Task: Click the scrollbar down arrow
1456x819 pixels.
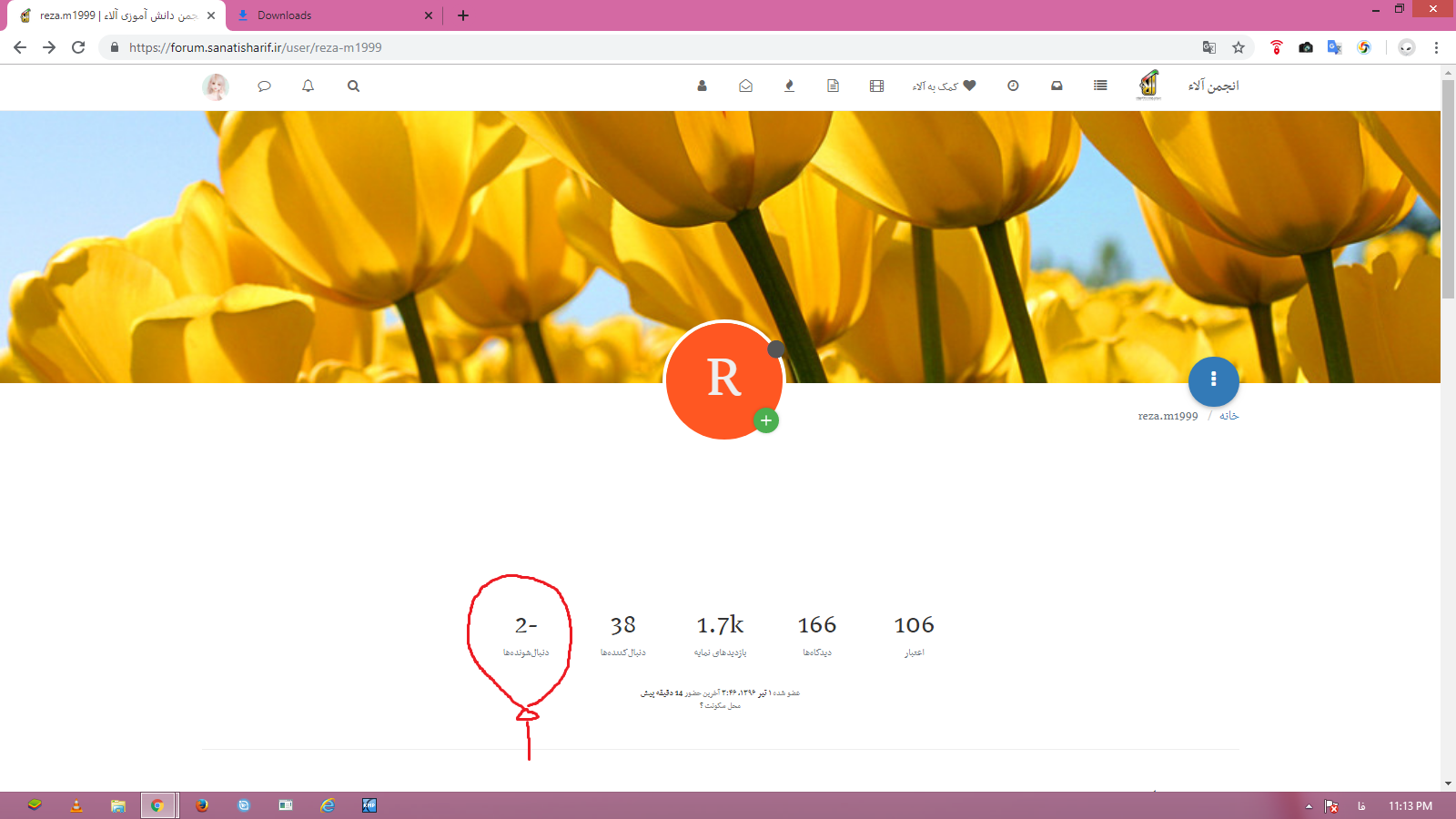Action: tap(1448, 784)
